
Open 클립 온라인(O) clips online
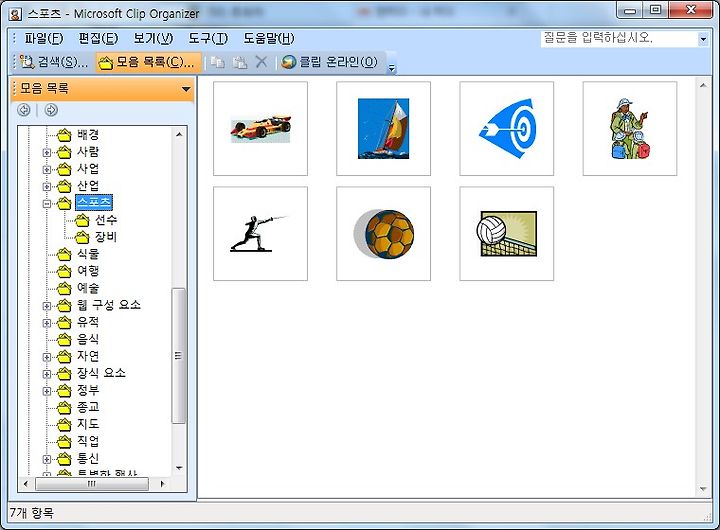329,62
